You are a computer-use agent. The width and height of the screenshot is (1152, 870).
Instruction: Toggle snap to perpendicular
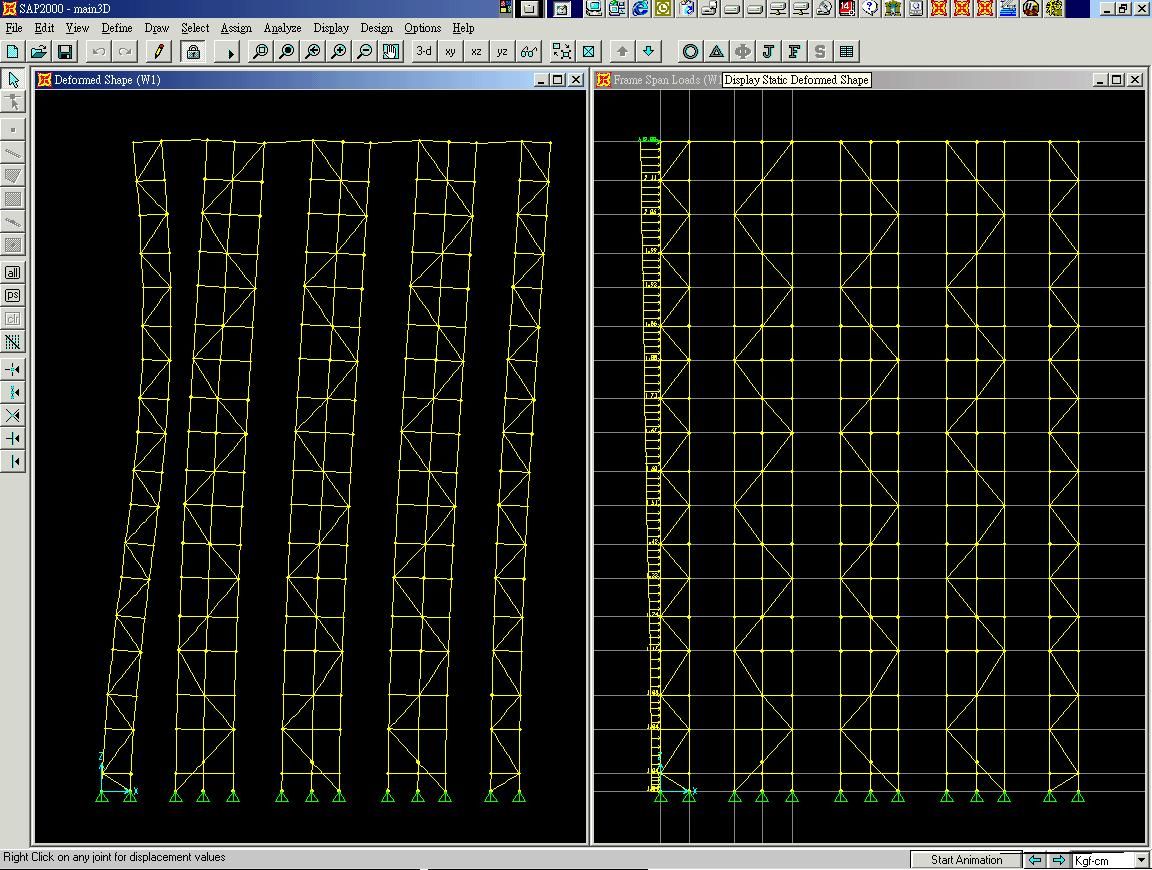tap(12, 439)
